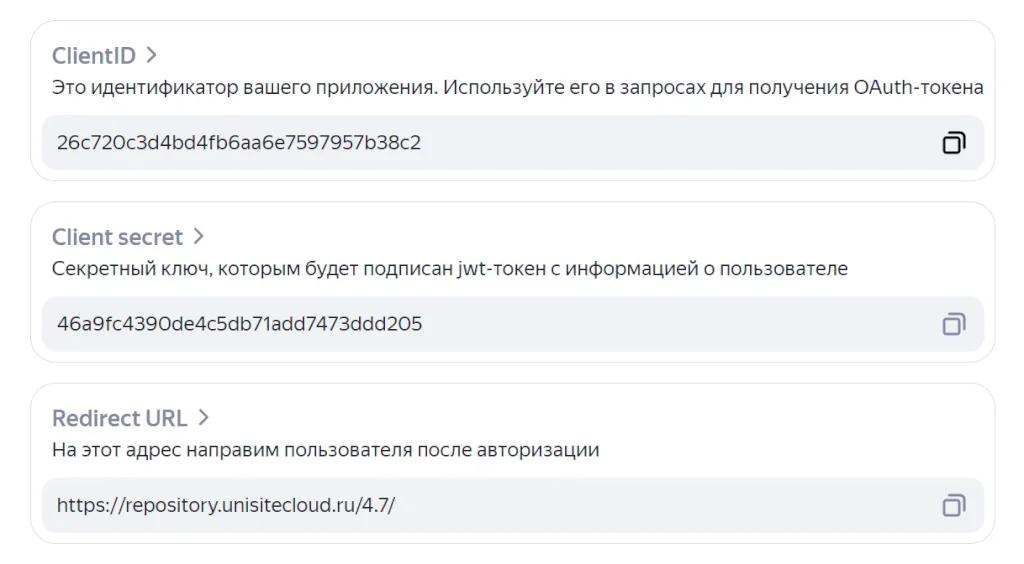Copy the ClientID value to clipboard
The height and width of the screenshot is (564, 1024).
953,143
